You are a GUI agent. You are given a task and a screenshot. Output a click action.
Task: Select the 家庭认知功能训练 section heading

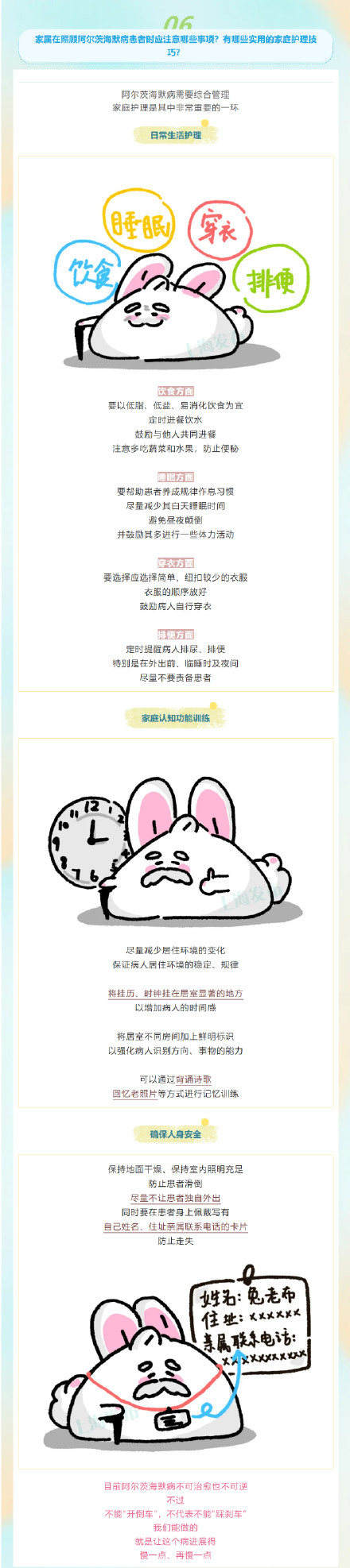176,718
